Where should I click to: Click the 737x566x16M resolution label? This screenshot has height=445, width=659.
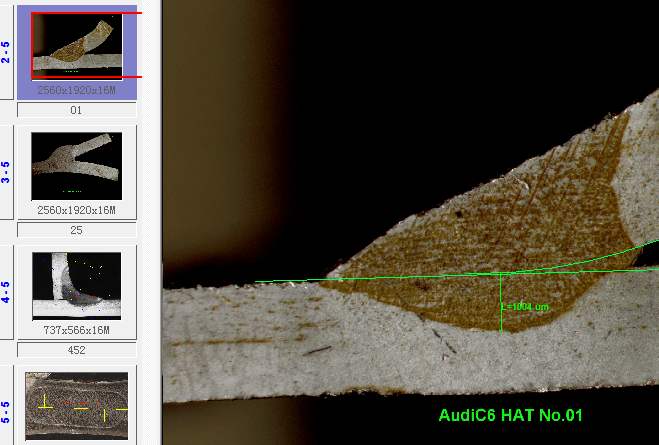(x=76, y=330)
